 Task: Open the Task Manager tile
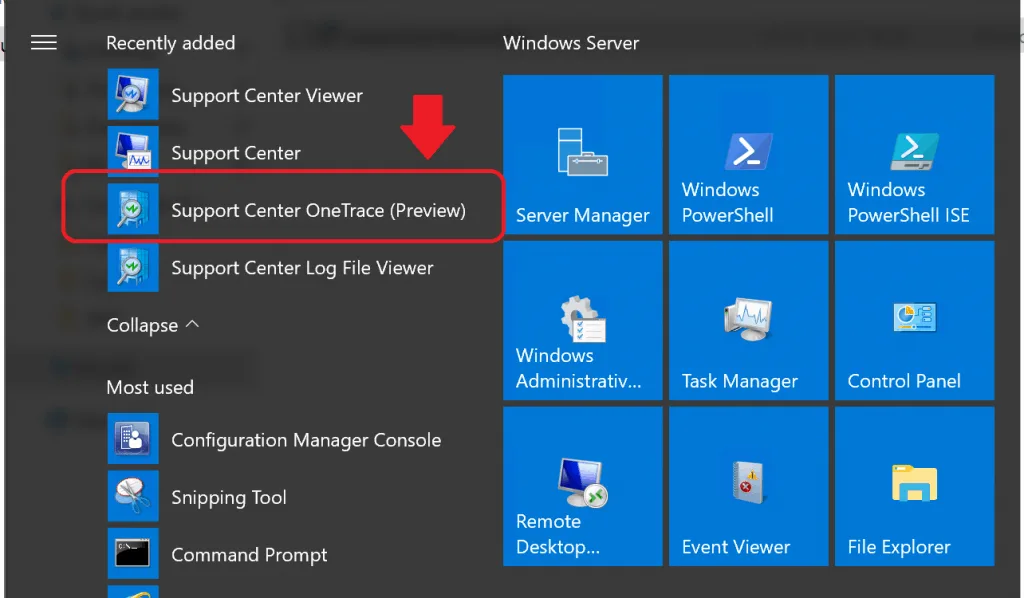[748, 319]
